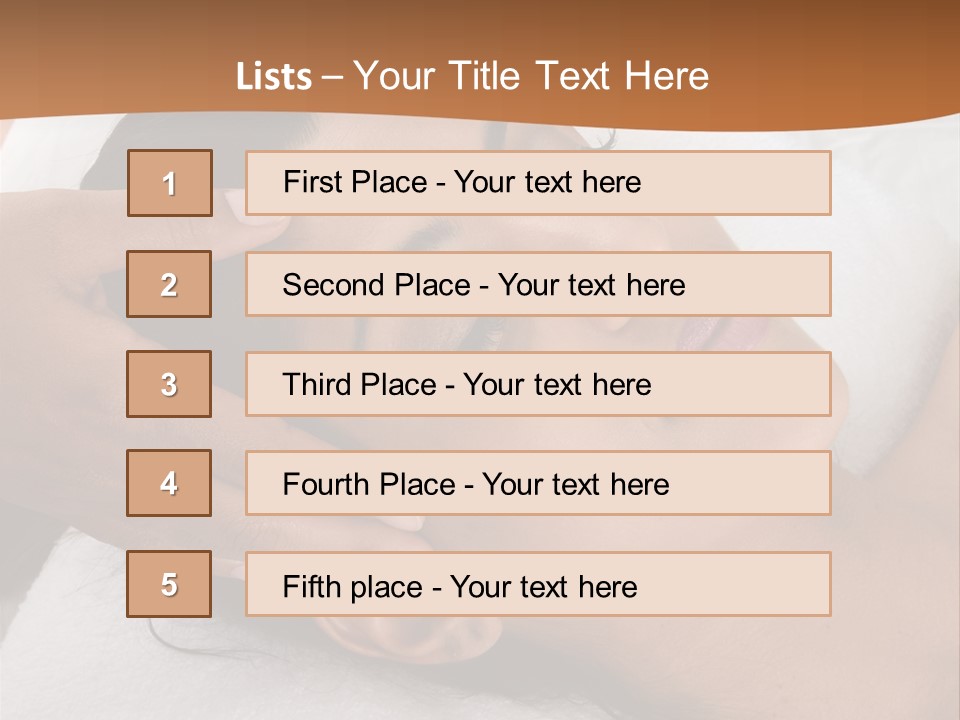Click the number 3 square
The width and height of the screenshot is (960, 720).
pos(169,384)
